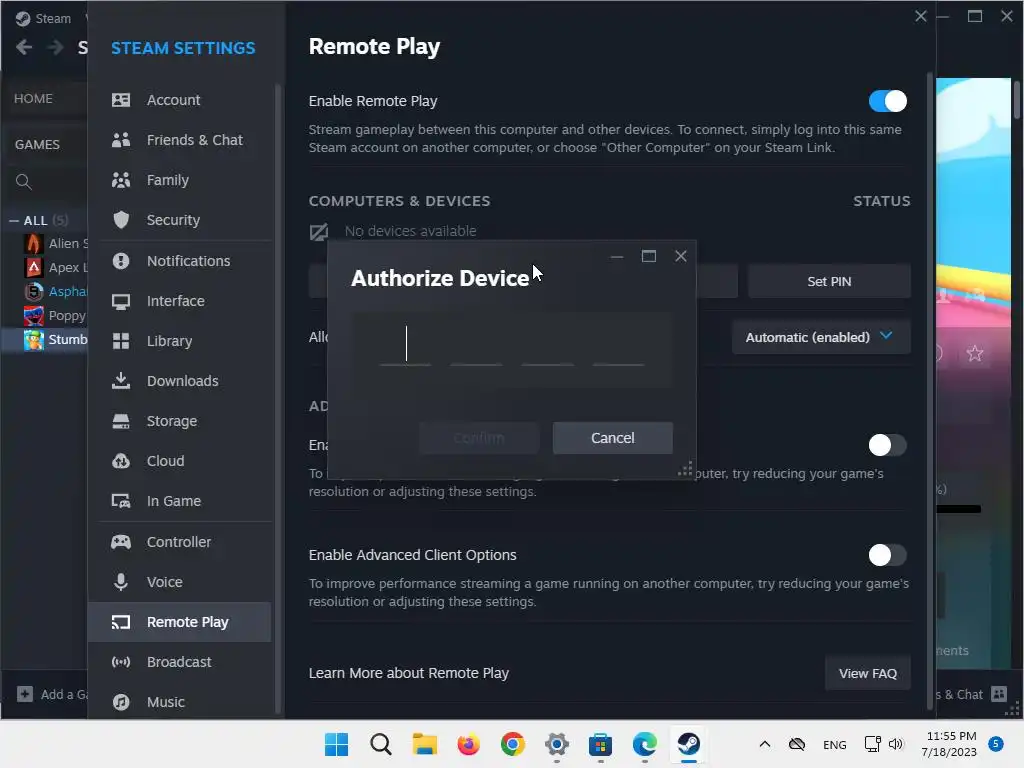Open the Account settings tab label
The image size is (1024, 768).
(173, 100)
